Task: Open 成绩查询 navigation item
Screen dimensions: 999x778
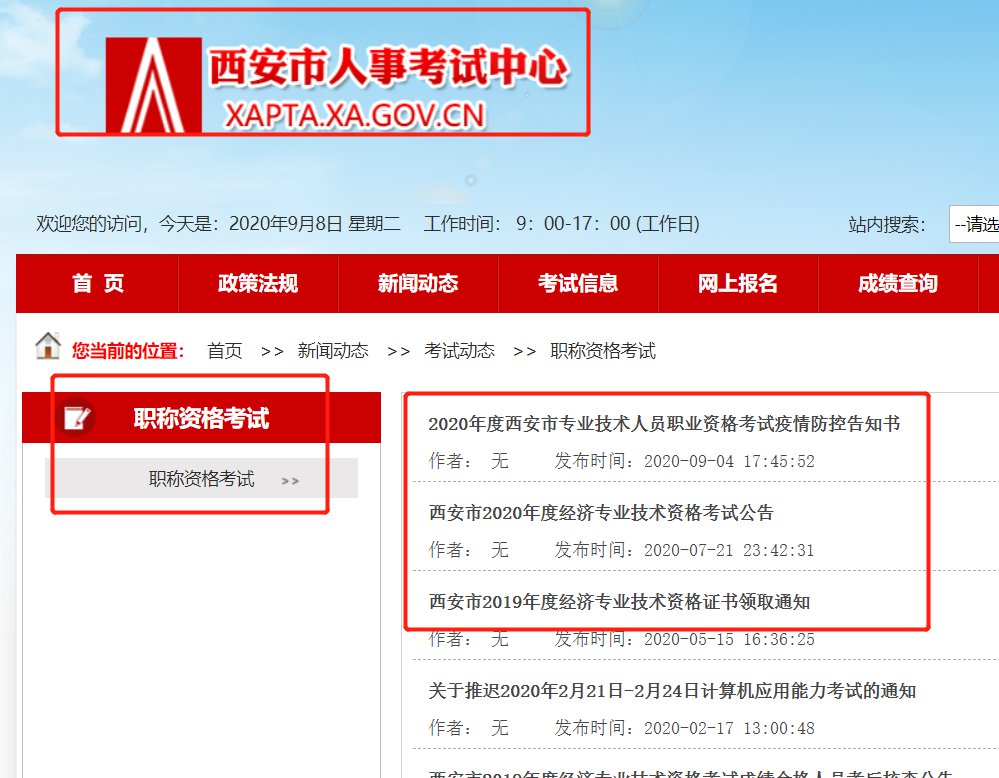Action: tap(898, 284)
